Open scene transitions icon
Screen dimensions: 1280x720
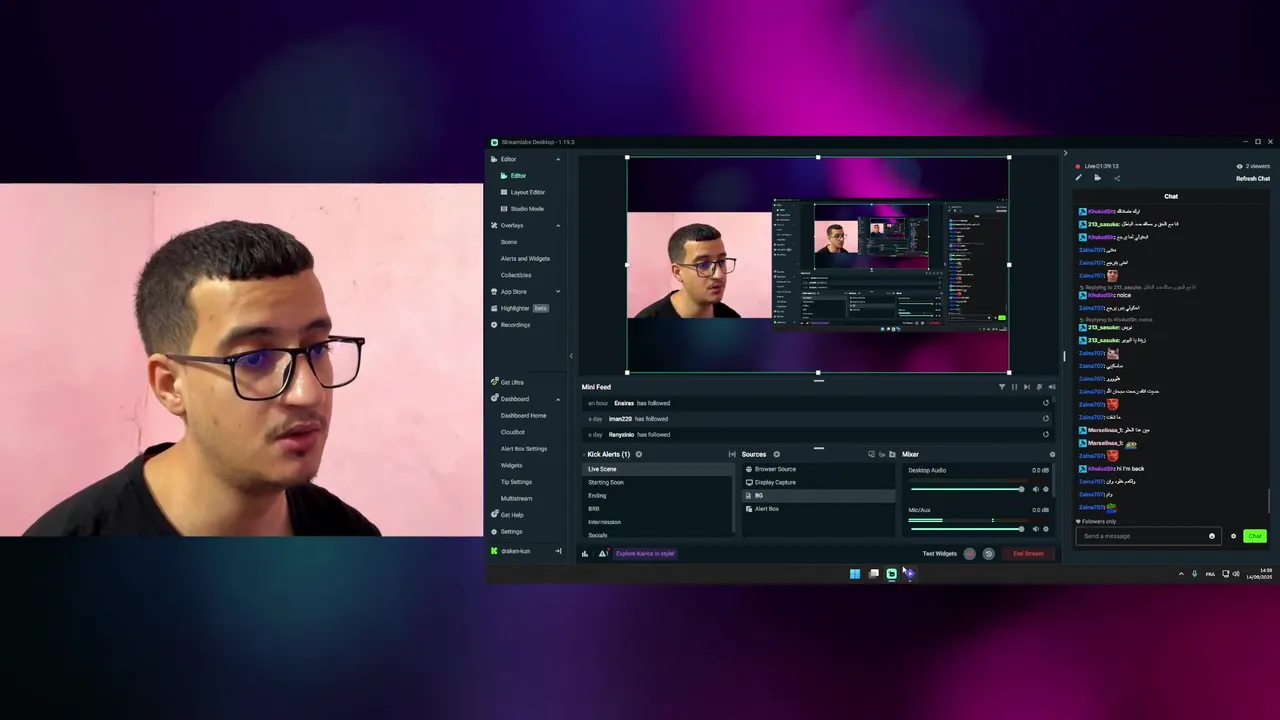[732, 455]
